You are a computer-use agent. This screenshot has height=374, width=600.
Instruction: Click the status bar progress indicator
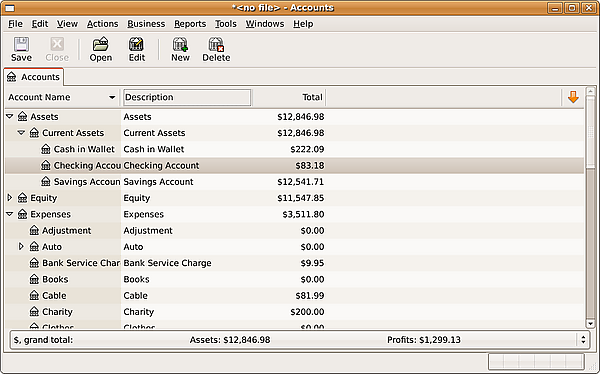tap(536, 361)
